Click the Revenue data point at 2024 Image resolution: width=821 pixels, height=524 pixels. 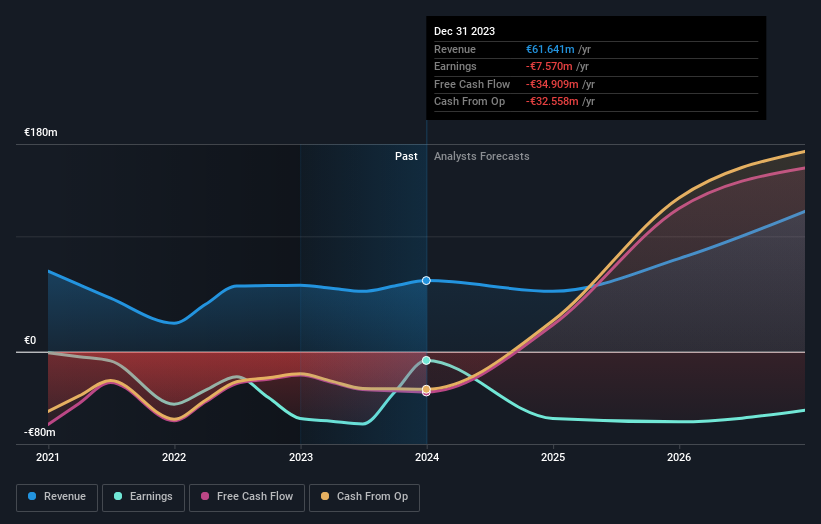(x=426, y=281)
